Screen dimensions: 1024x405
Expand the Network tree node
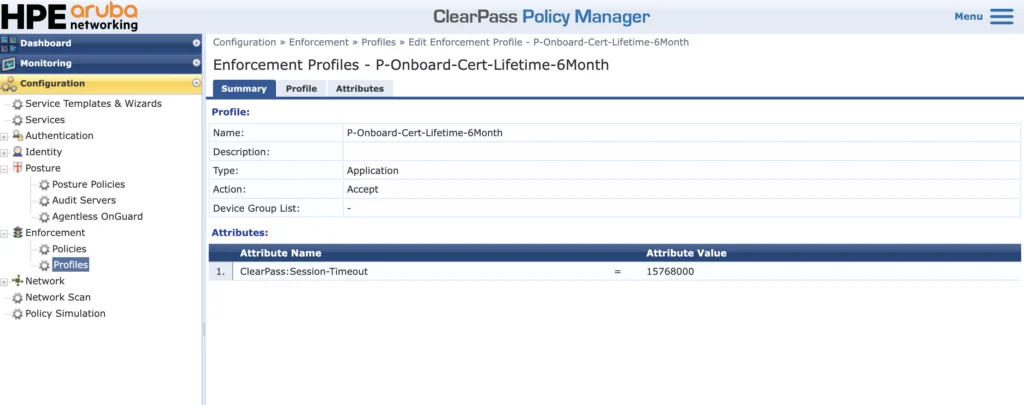click(4, 282)
